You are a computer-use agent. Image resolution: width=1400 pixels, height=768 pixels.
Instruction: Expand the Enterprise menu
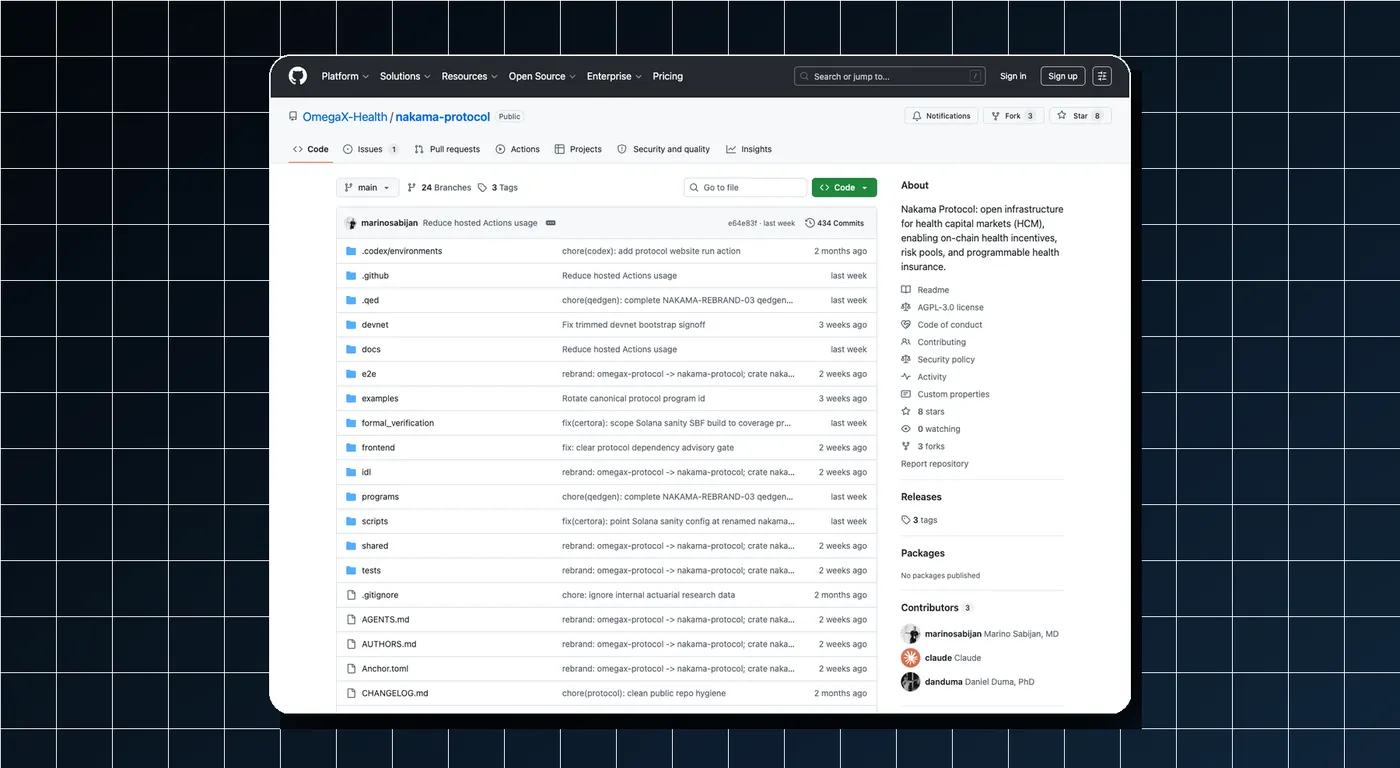click(x=615, y=76)
